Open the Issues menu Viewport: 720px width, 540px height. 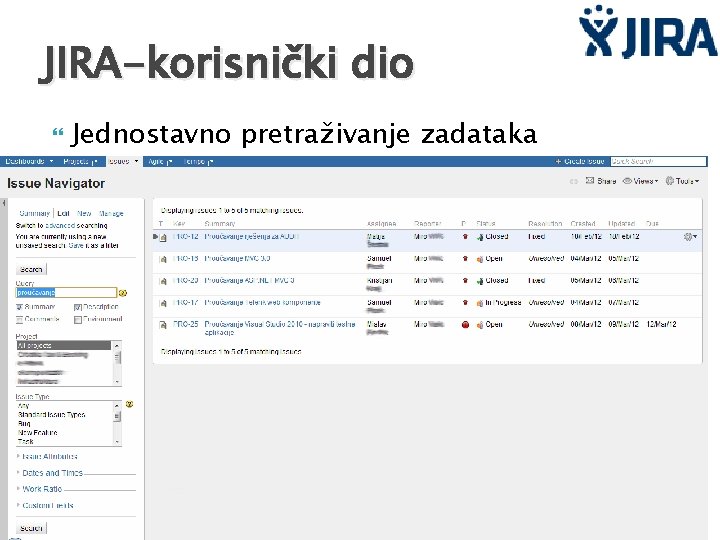[x=124, y=161]
